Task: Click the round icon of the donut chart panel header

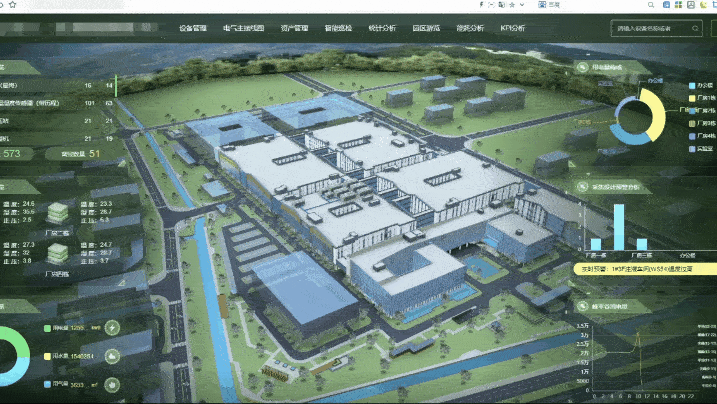Action: (x=582, y=67)
